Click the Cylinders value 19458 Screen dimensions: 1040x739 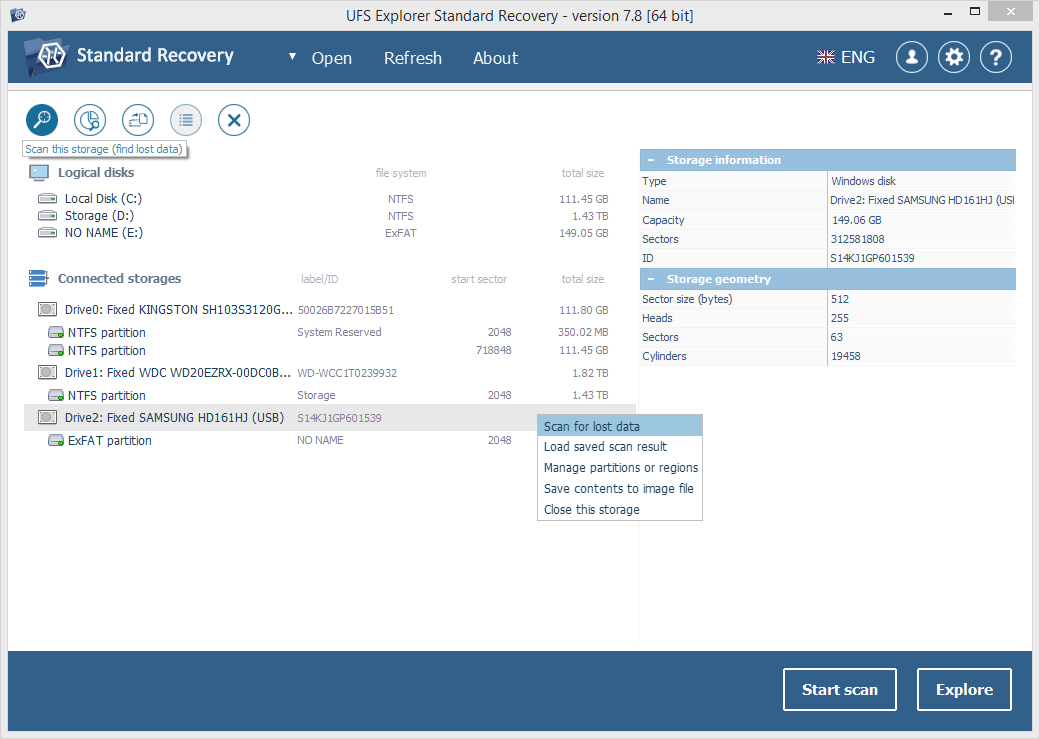pos(846,356)
